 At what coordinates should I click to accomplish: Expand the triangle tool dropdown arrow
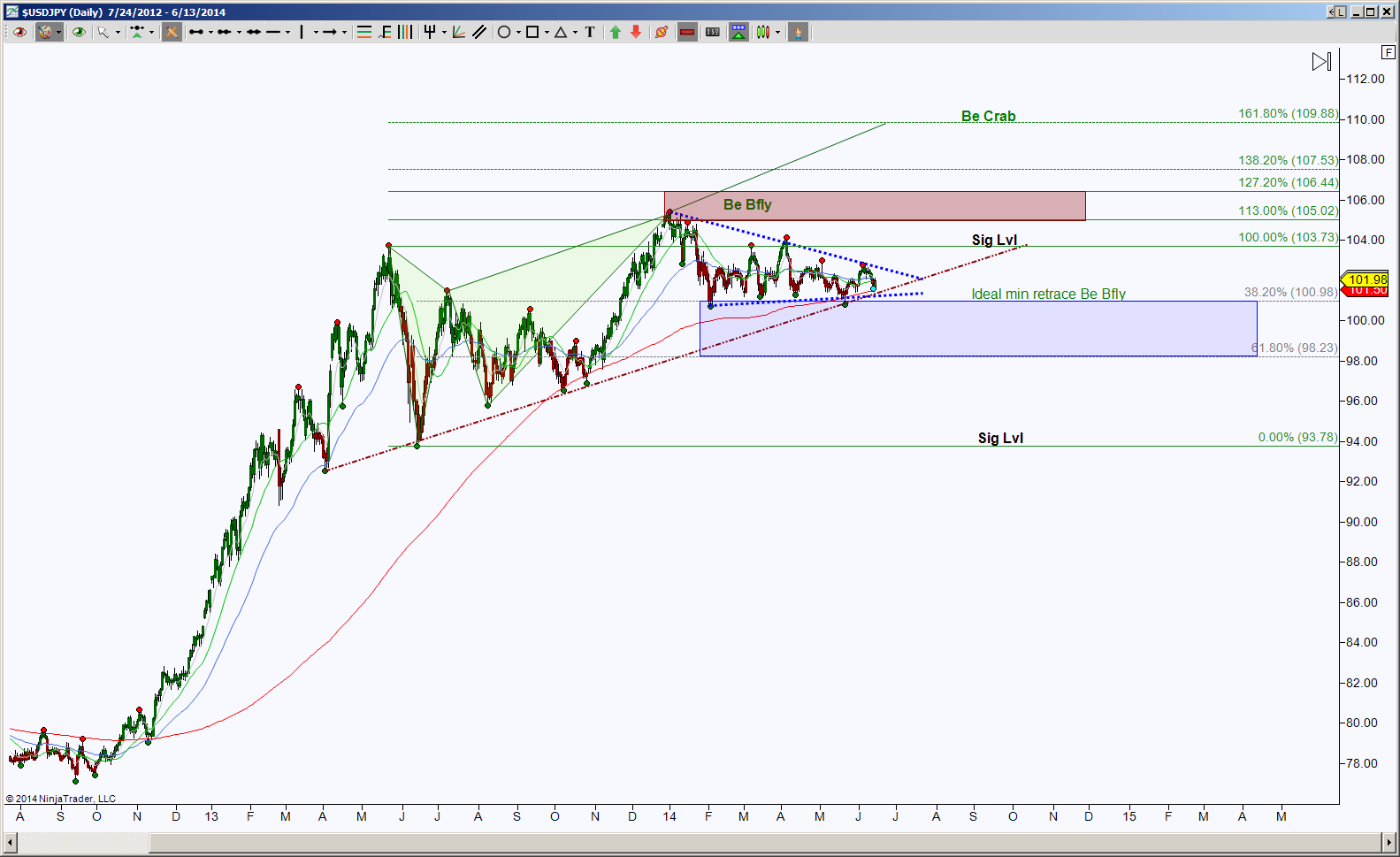click(x=575, y=33)
